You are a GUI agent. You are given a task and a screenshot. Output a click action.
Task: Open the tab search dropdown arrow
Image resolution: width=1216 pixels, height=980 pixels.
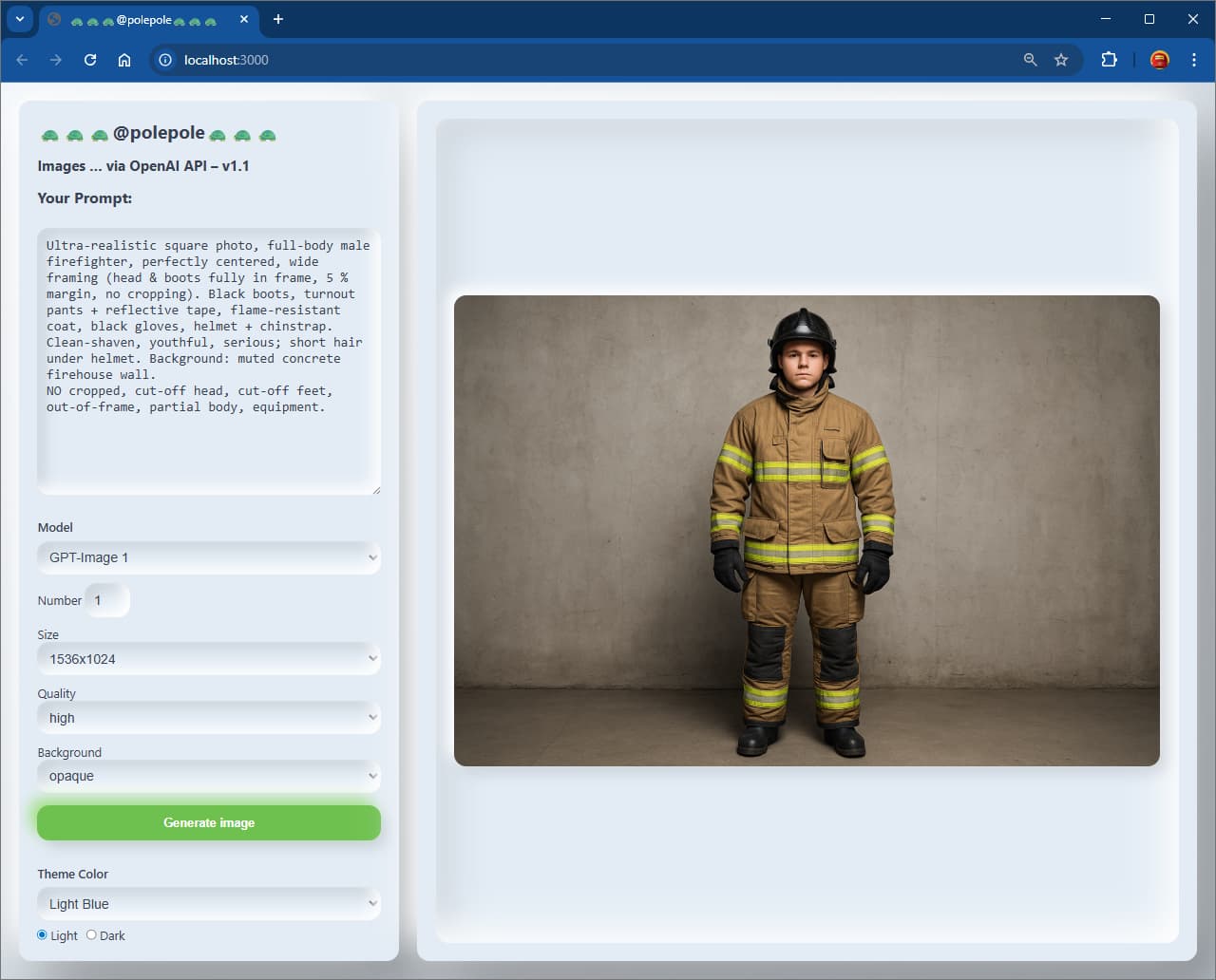pos(19,19)
